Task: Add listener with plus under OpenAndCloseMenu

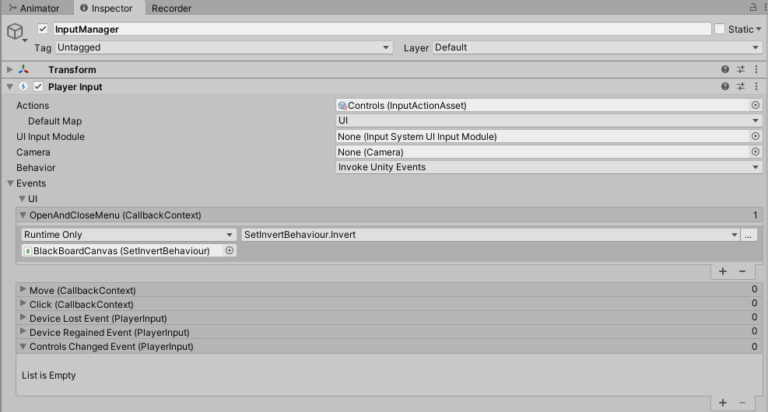Action: click(x=722, y=271)
